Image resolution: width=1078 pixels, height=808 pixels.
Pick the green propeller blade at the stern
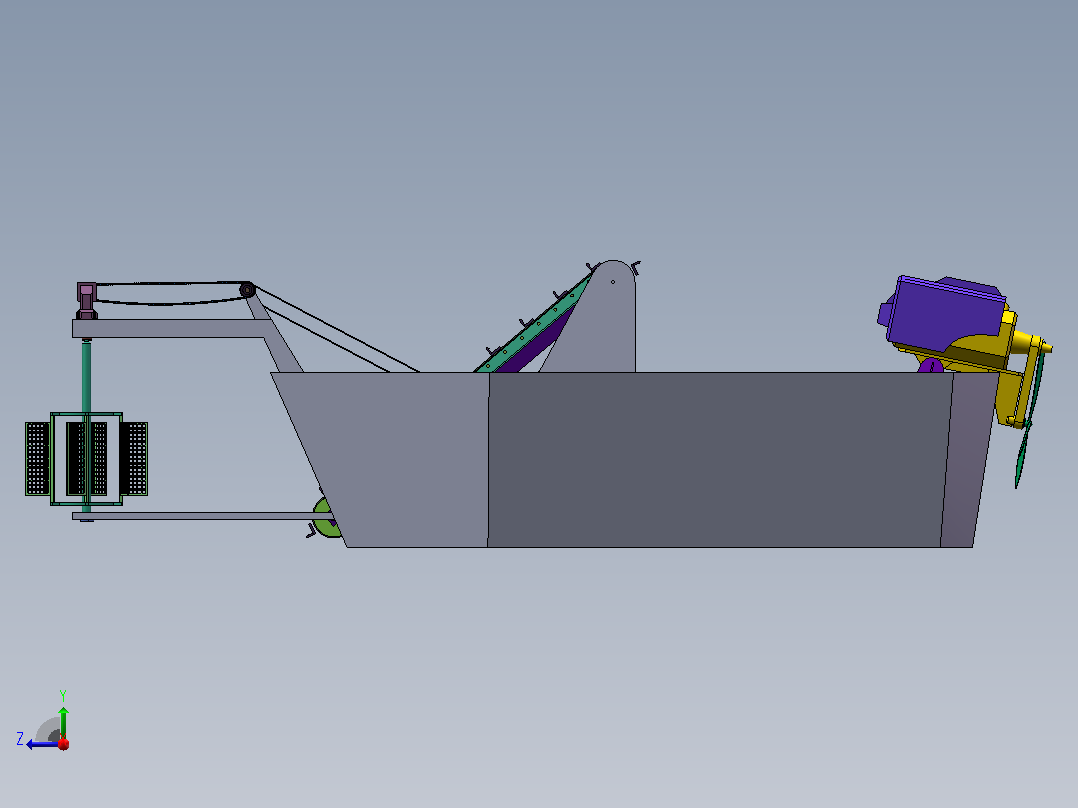pyautogui.click(x=1028, y=419)
